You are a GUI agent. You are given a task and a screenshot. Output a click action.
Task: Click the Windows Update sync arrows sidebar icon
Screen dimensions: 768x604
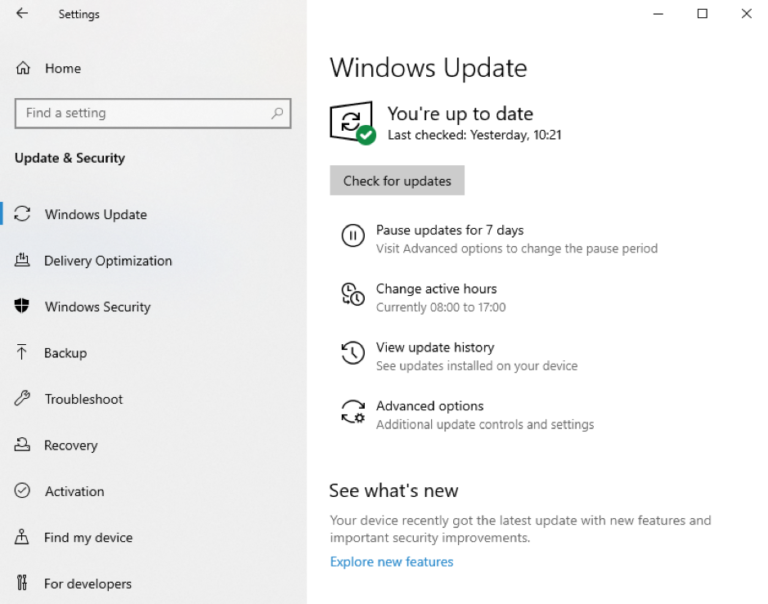click(22, 214)
